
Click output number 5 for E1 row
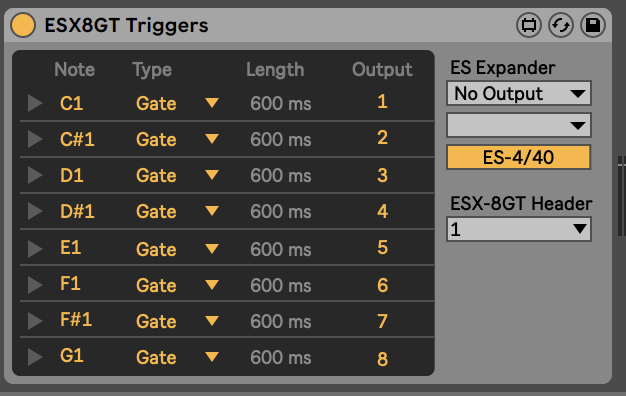click(x=382, y=248)
